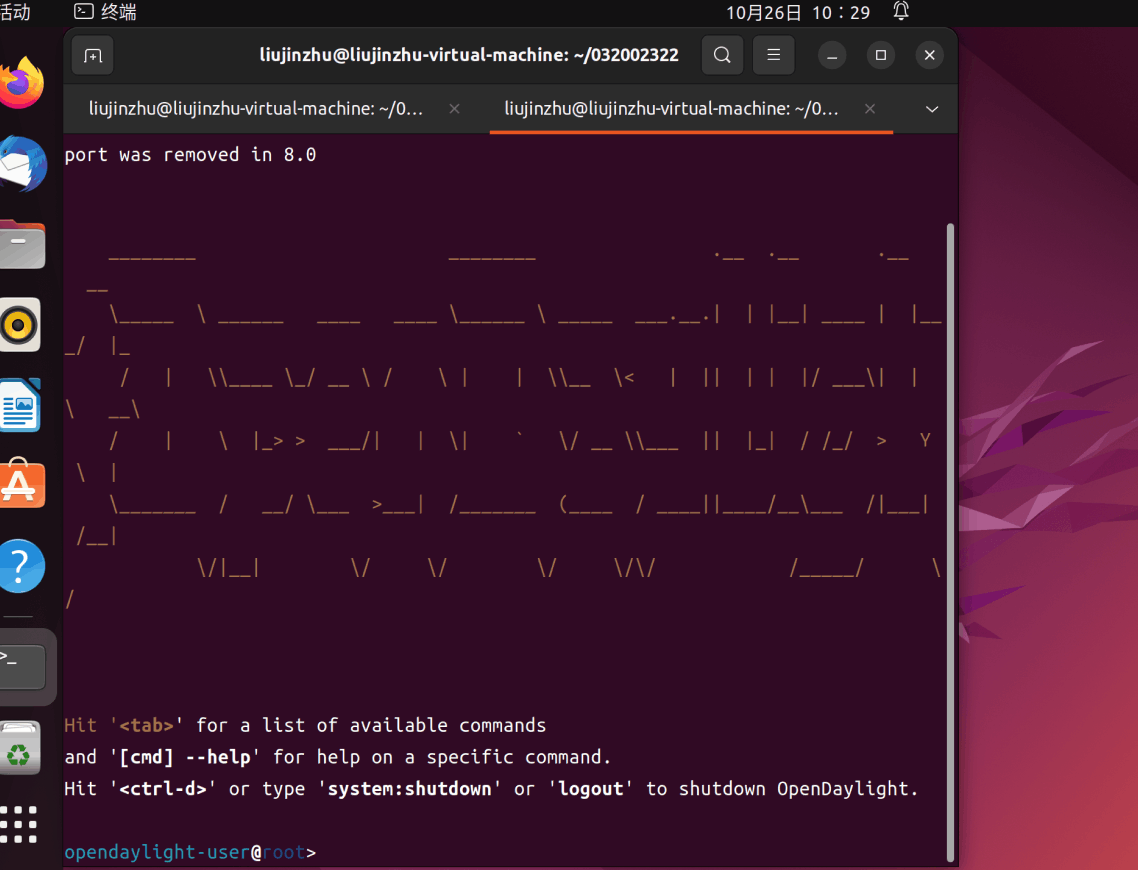Open the 终端 app menu
The width and height of the screenshot is (1138, 870).
[x=106, y=12]
